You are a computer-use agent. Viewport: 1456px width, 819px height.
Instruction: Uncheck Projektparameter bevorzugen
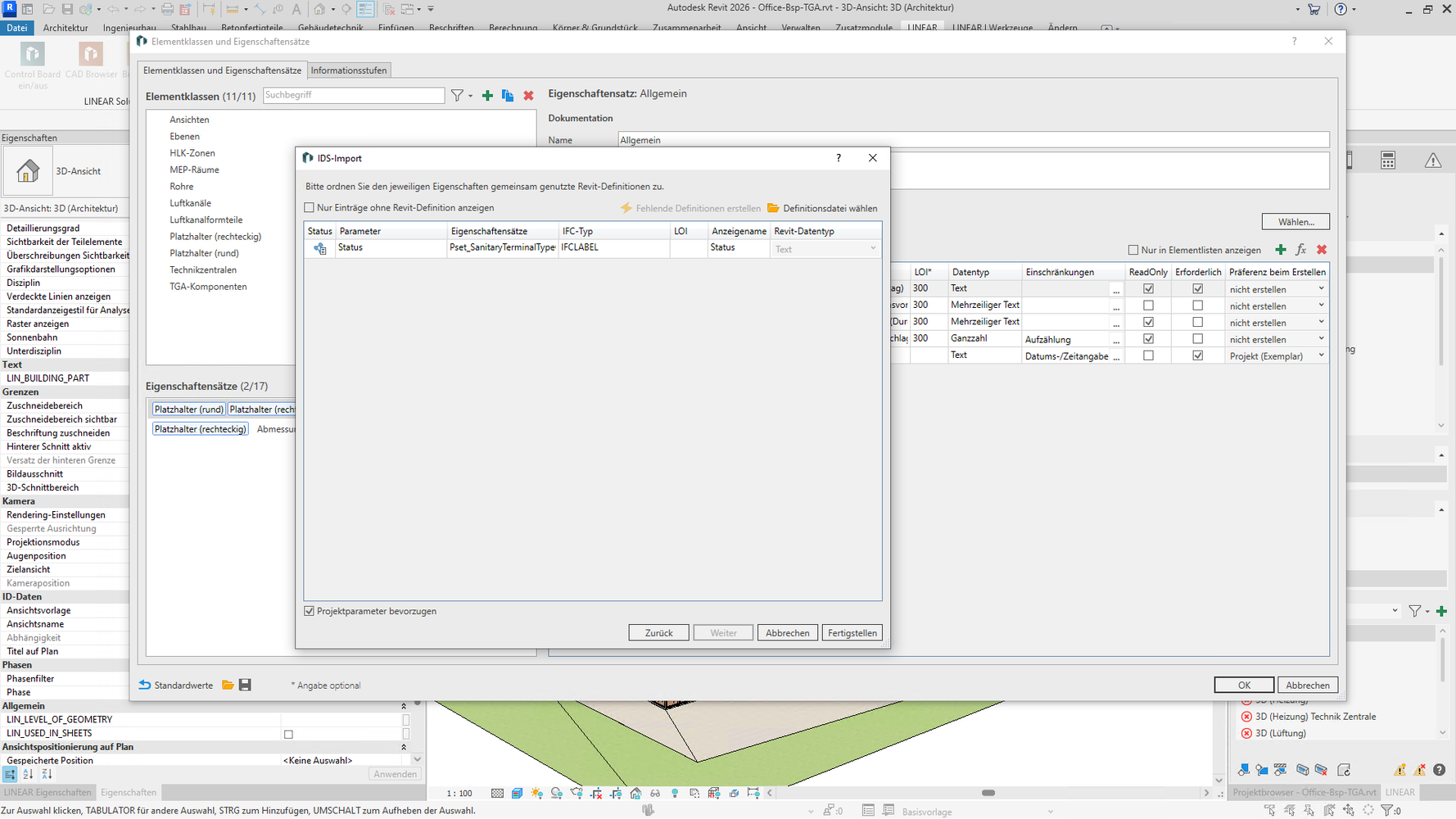310,611
